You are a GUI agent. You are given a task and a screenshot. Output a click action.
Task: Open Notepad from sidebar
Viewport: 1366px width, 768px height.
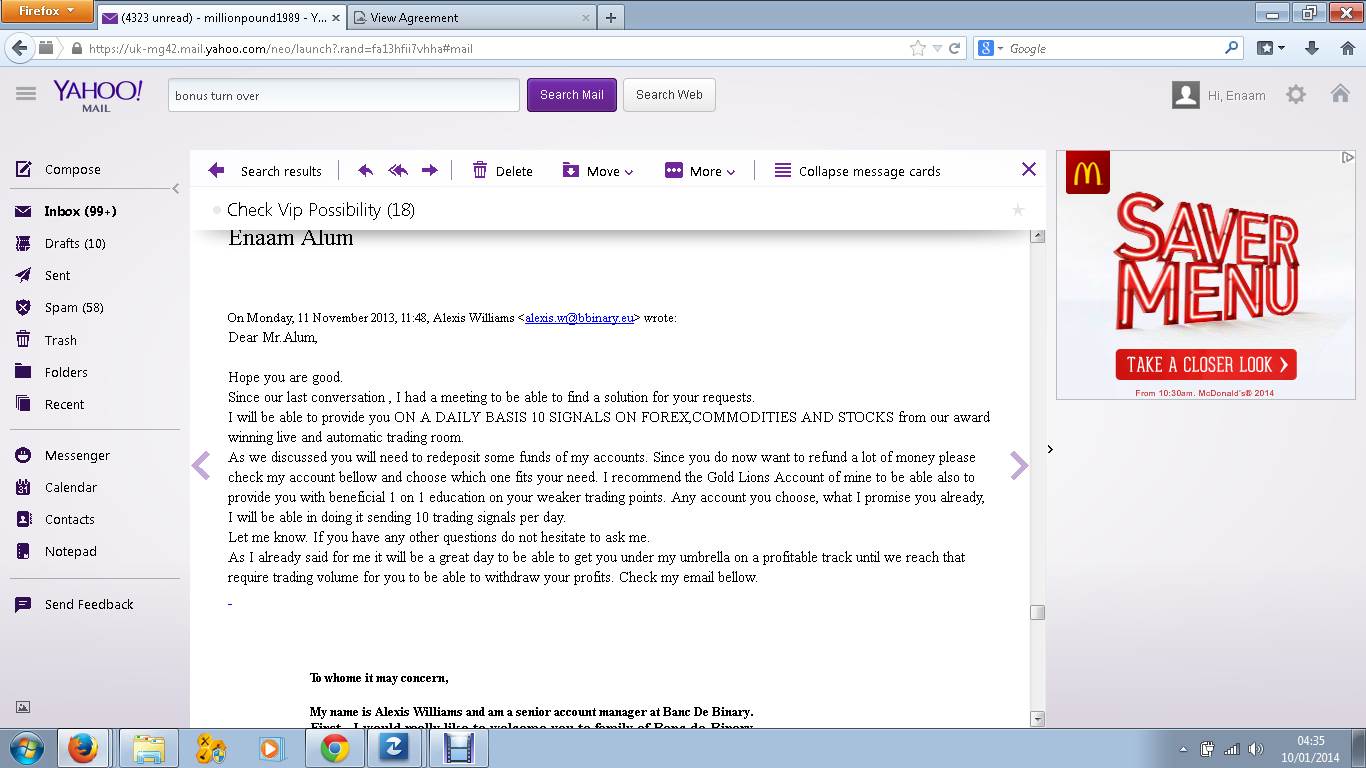click(56, 551)
